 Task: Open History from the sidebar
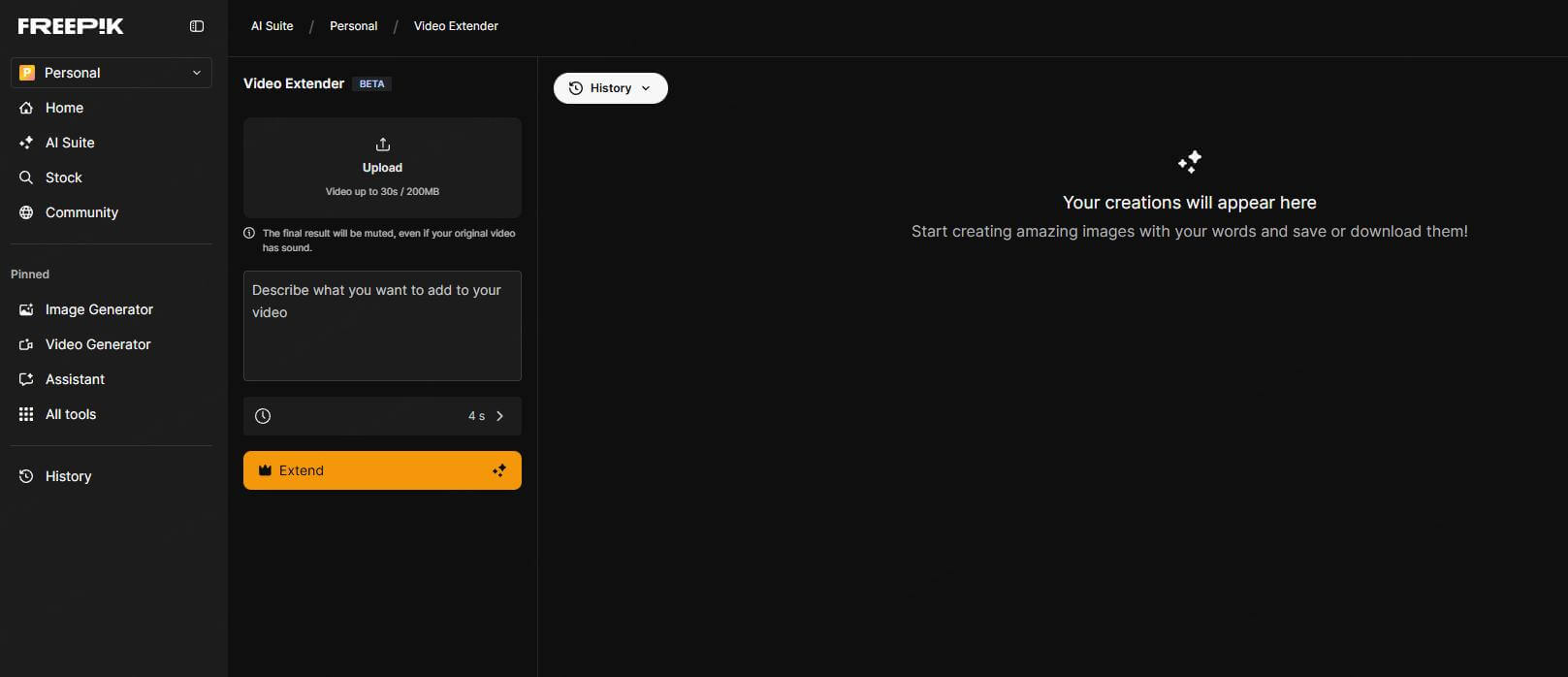pos(68,476)
